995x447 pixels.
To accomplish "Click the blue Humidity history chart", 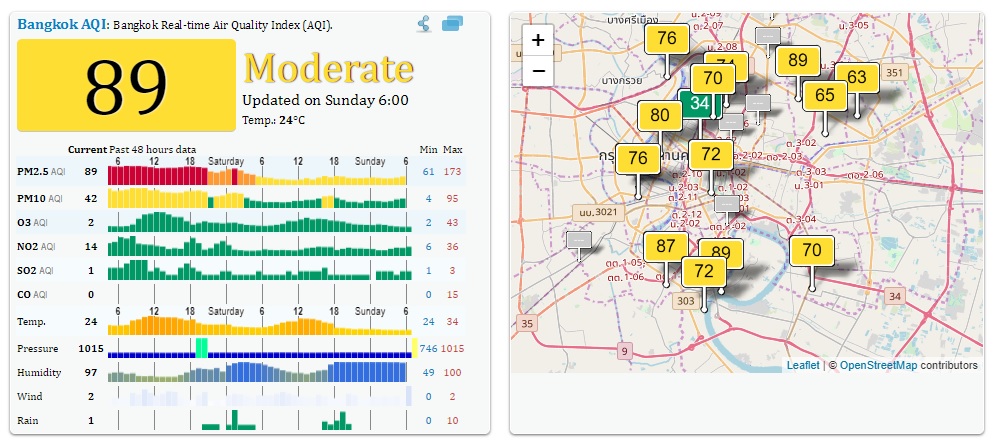I will tap(257, 372).
